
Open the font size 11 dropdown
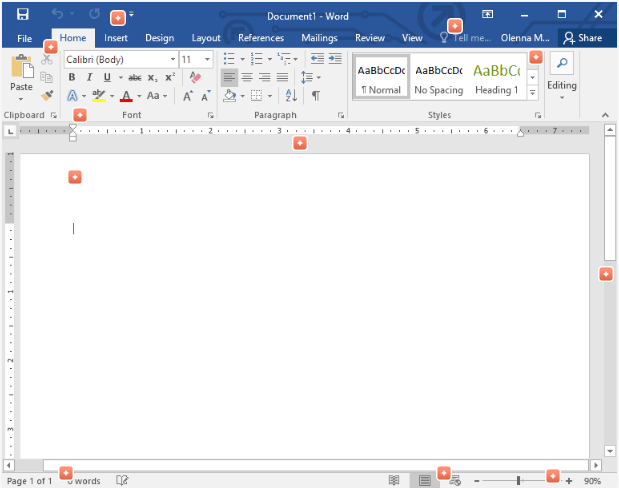(x=207, y=59)
